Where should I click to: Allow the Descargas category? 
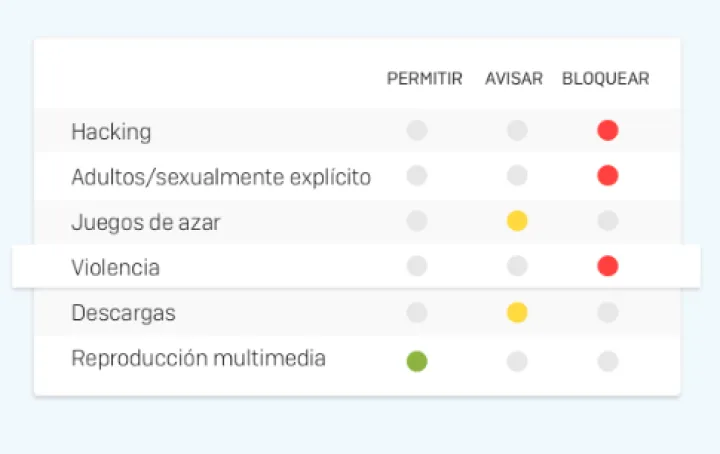coord(417,313)
